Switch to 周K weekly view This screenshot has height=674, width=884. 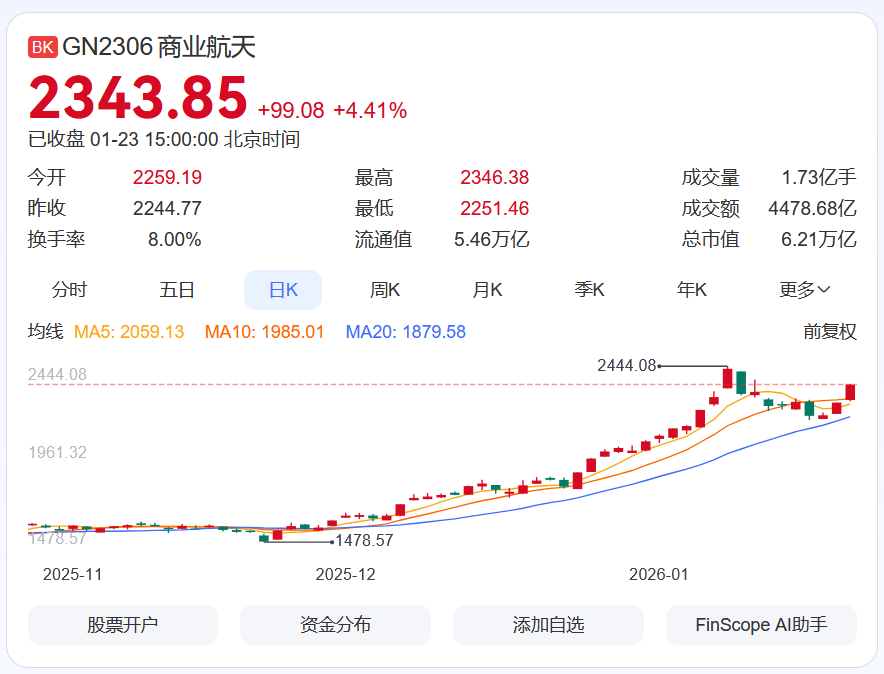385,290
